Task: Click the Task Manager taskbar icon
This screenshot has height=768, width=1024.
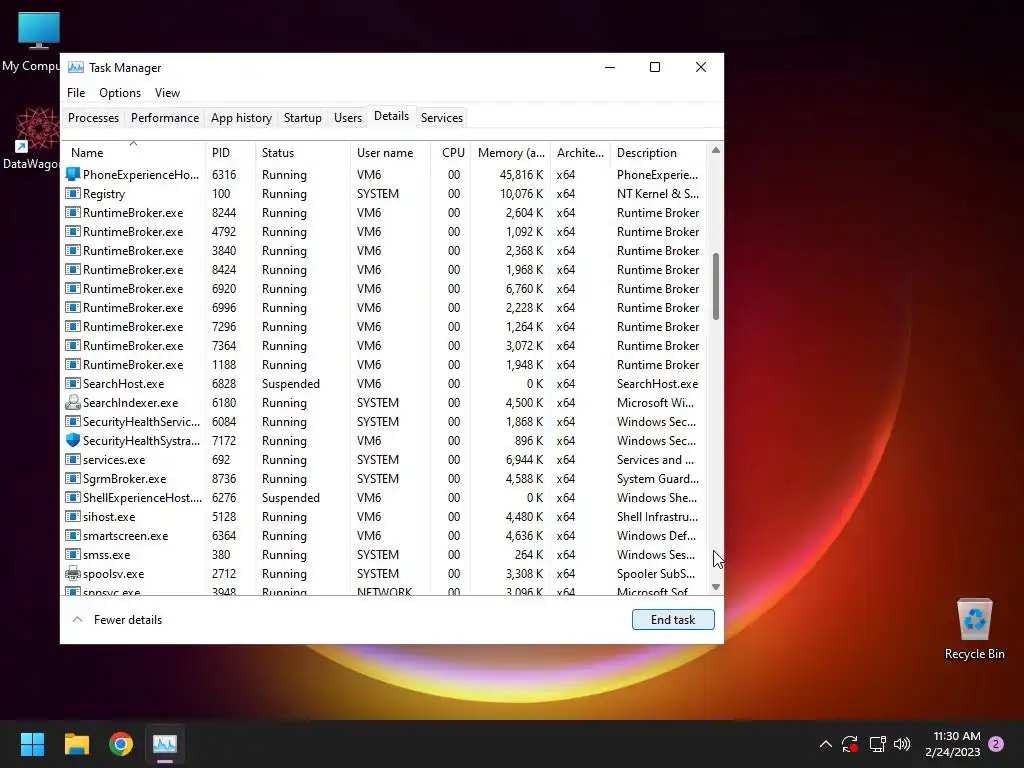Action: click(x=165, y=744)
